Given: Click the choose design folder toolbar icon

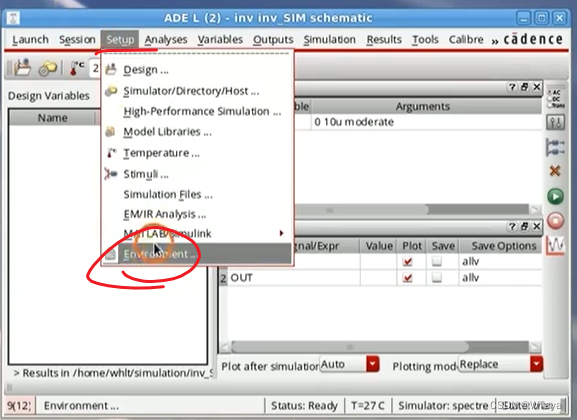Looking at the screenshot, I should (x=22, y=68).
